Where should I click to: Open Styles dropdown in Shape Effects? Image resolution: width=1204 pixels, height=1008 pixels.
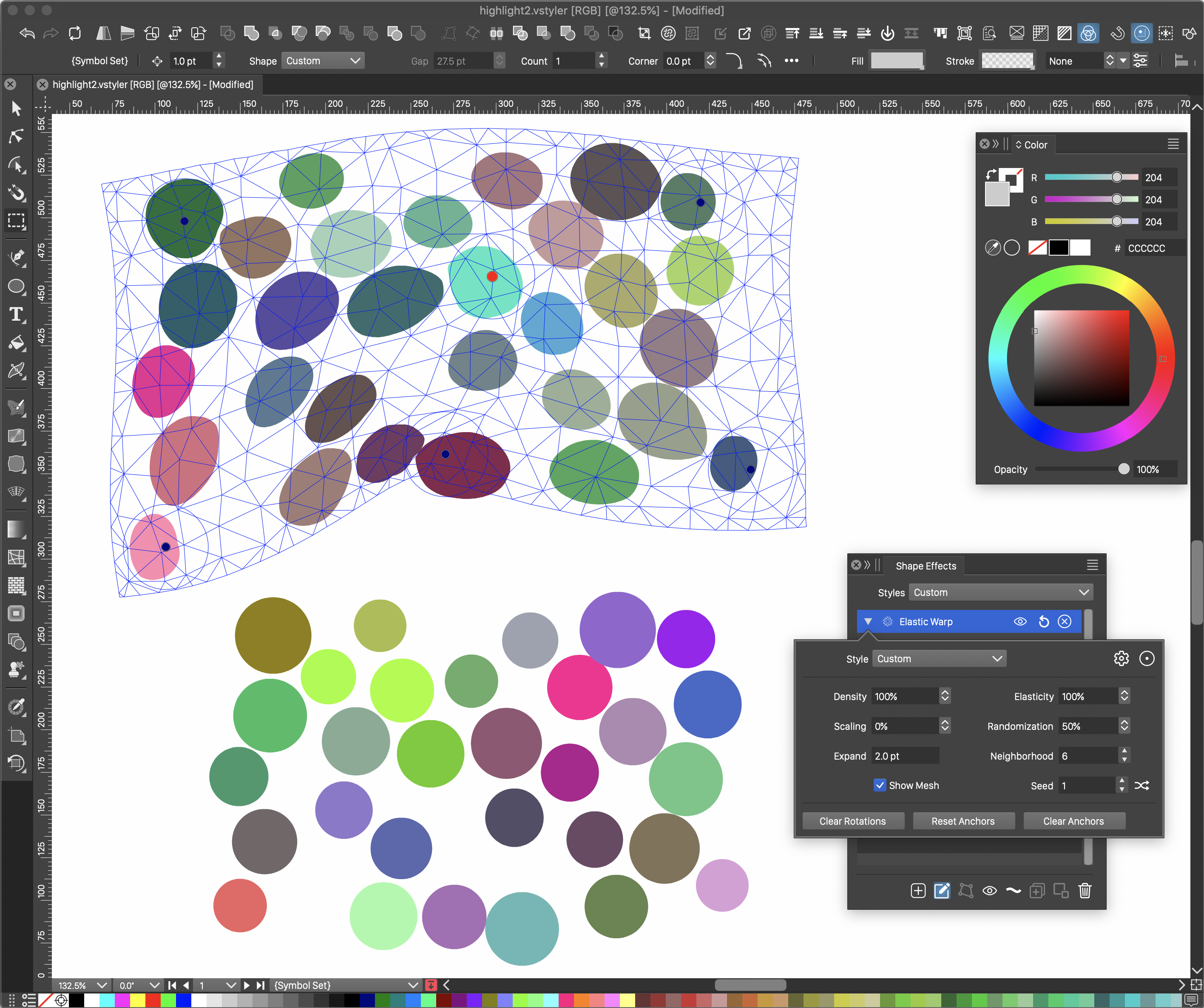[1000, 592]
